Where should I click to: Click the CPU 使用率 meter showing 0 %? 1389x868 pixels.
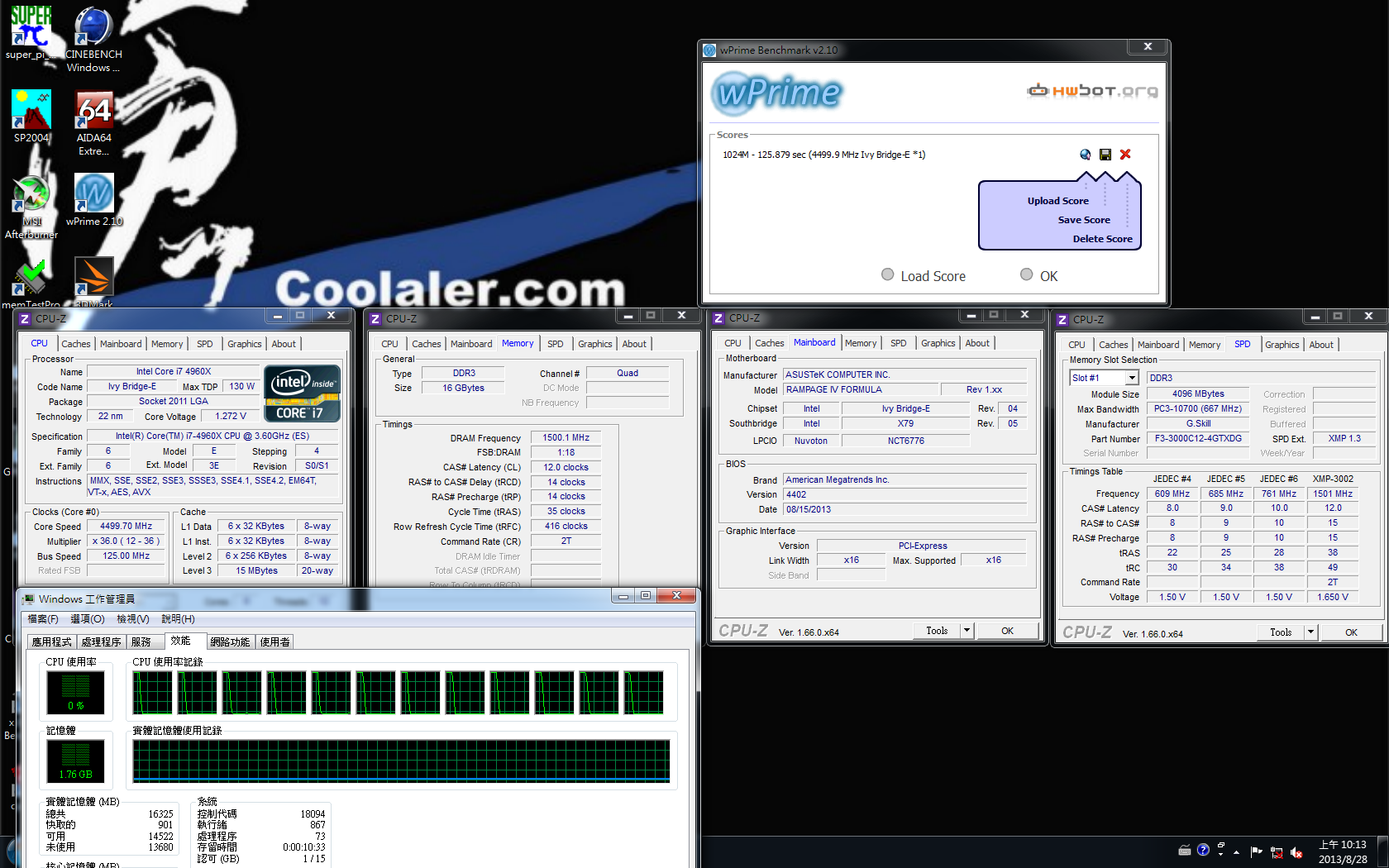click(75, 693)
